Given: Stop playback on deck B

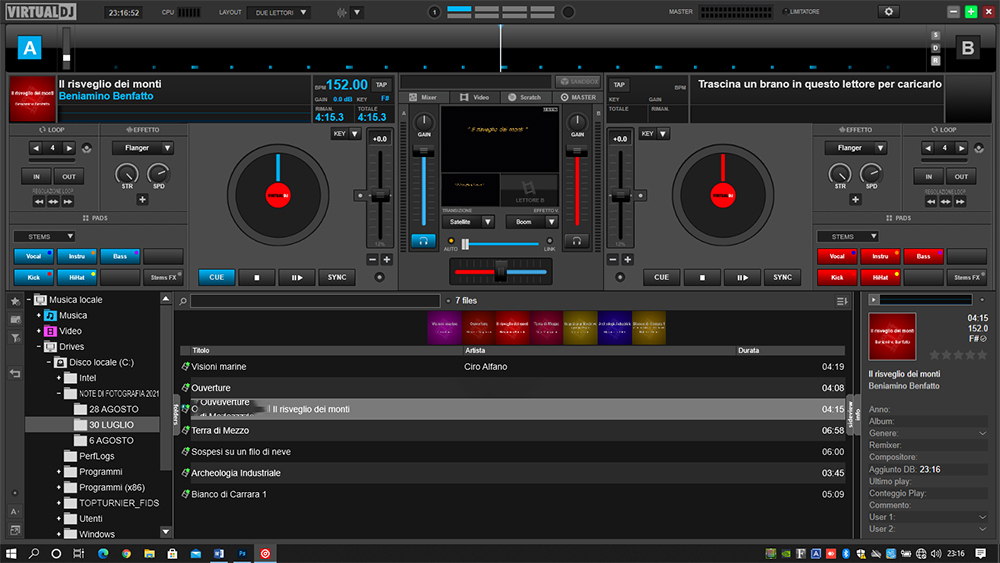Looking at the screenshot, I should point(702,277).
